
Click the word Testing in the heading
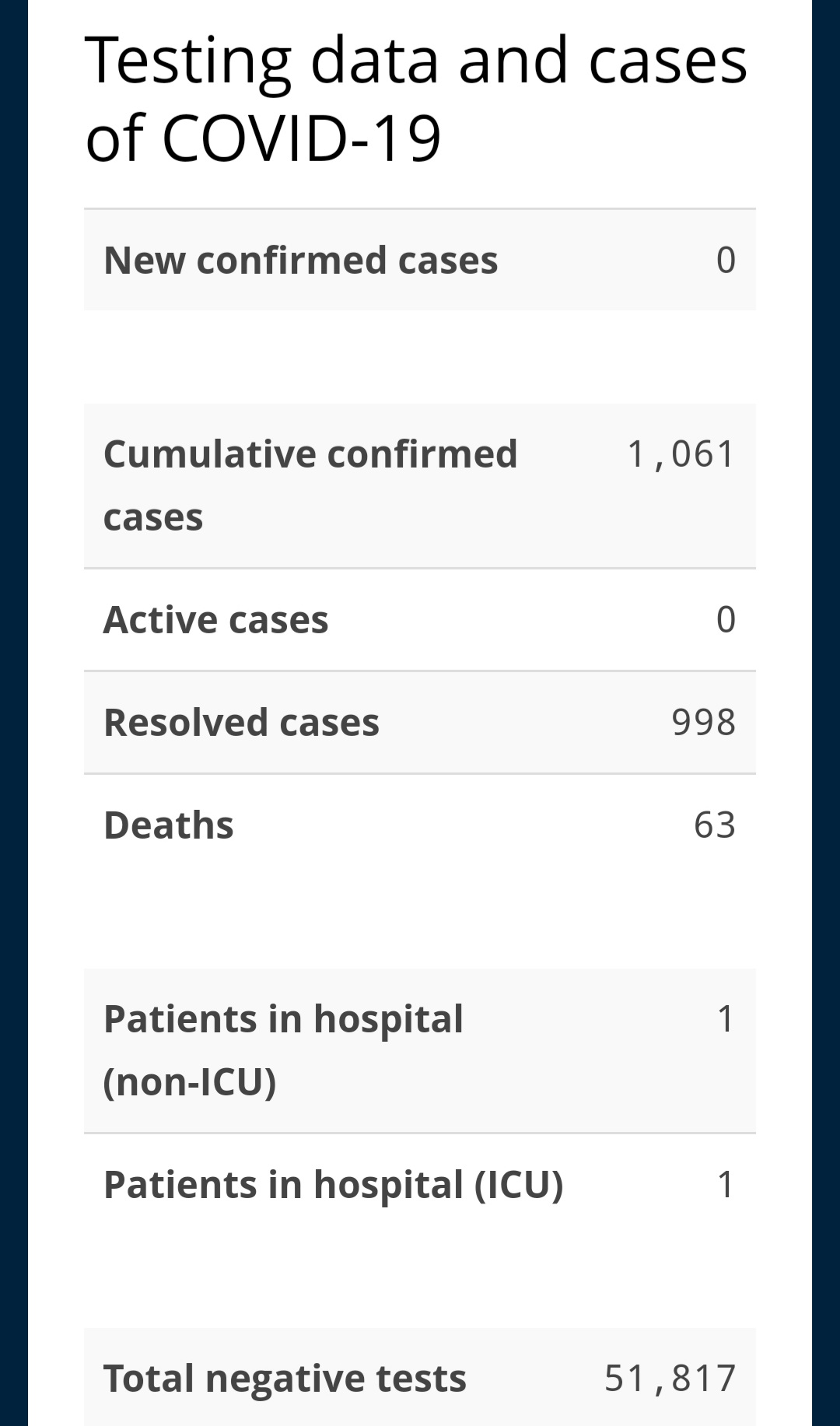188,62
